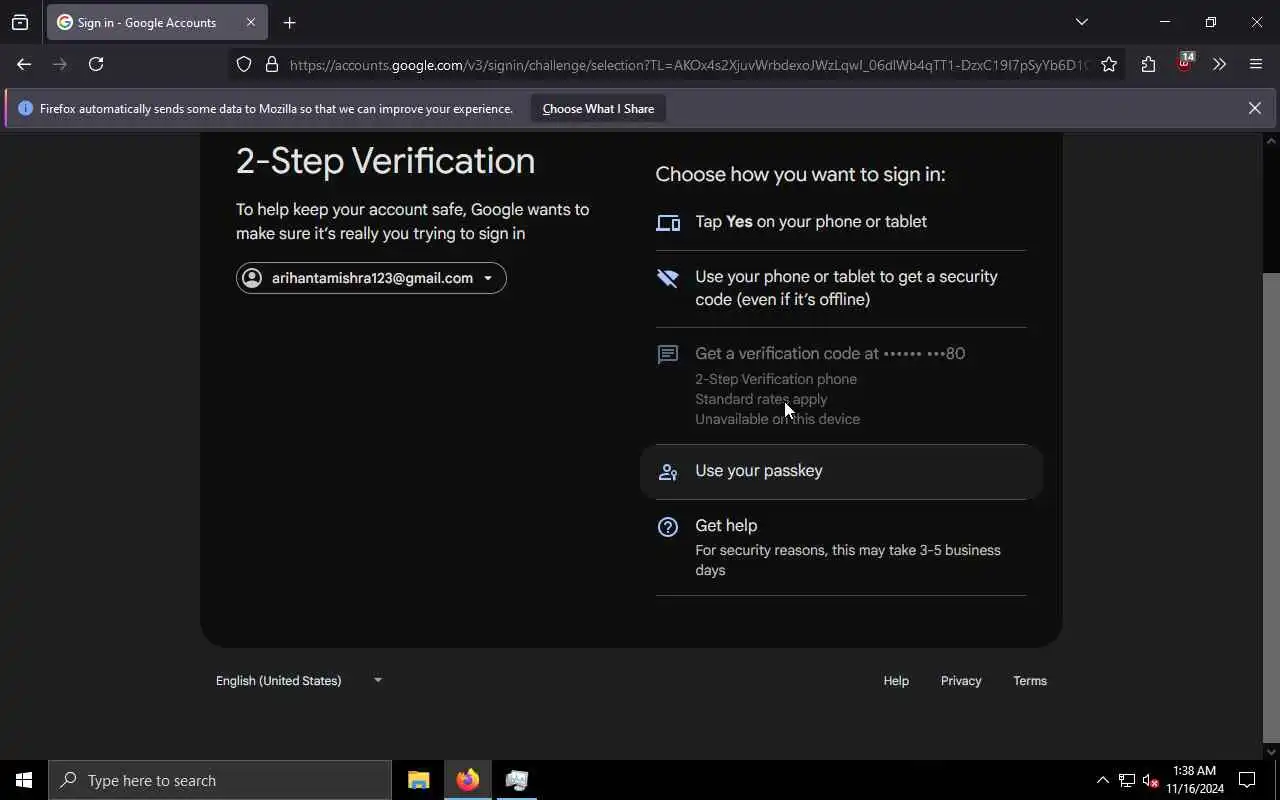Open the Privacy footer link

click(961, 681)
